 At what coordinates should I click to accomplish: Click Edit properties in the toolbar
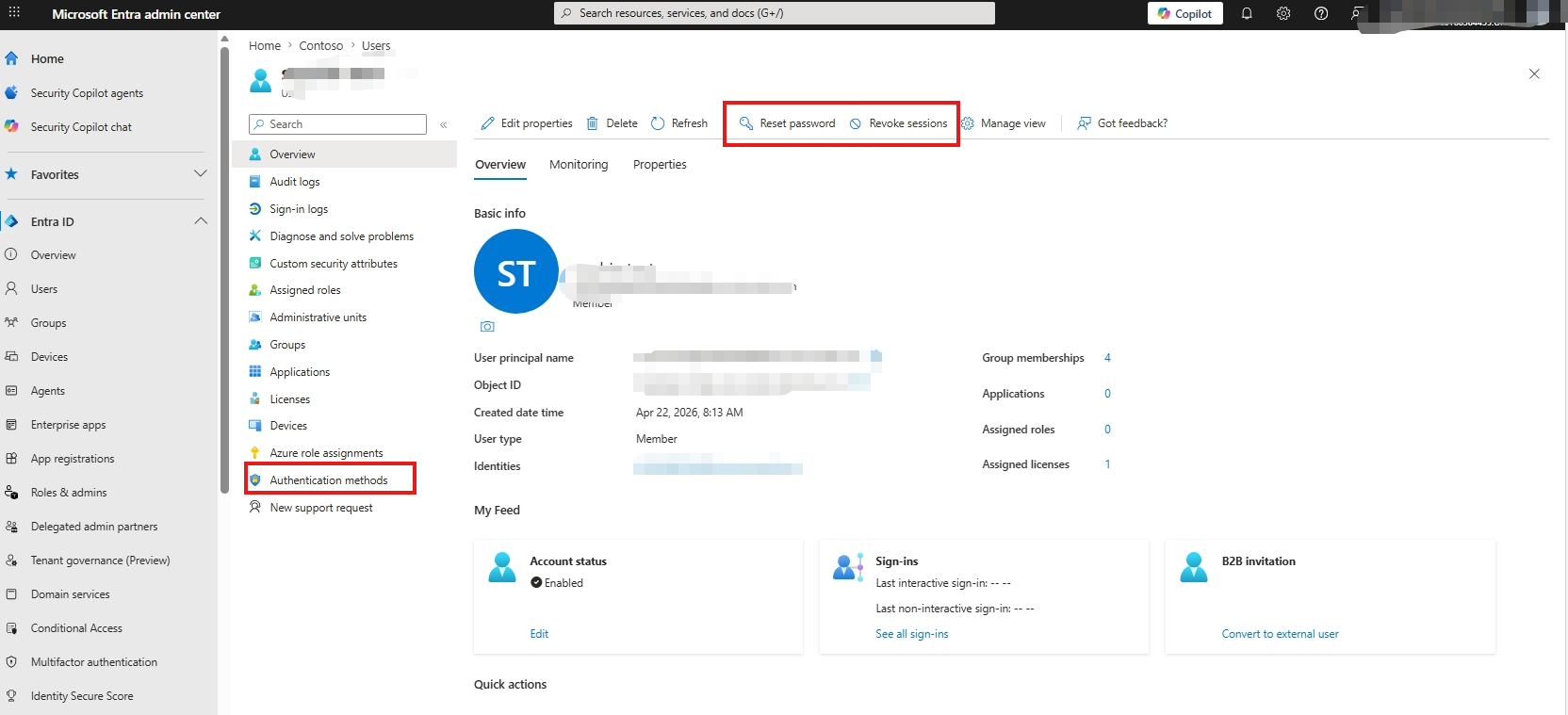527,123
